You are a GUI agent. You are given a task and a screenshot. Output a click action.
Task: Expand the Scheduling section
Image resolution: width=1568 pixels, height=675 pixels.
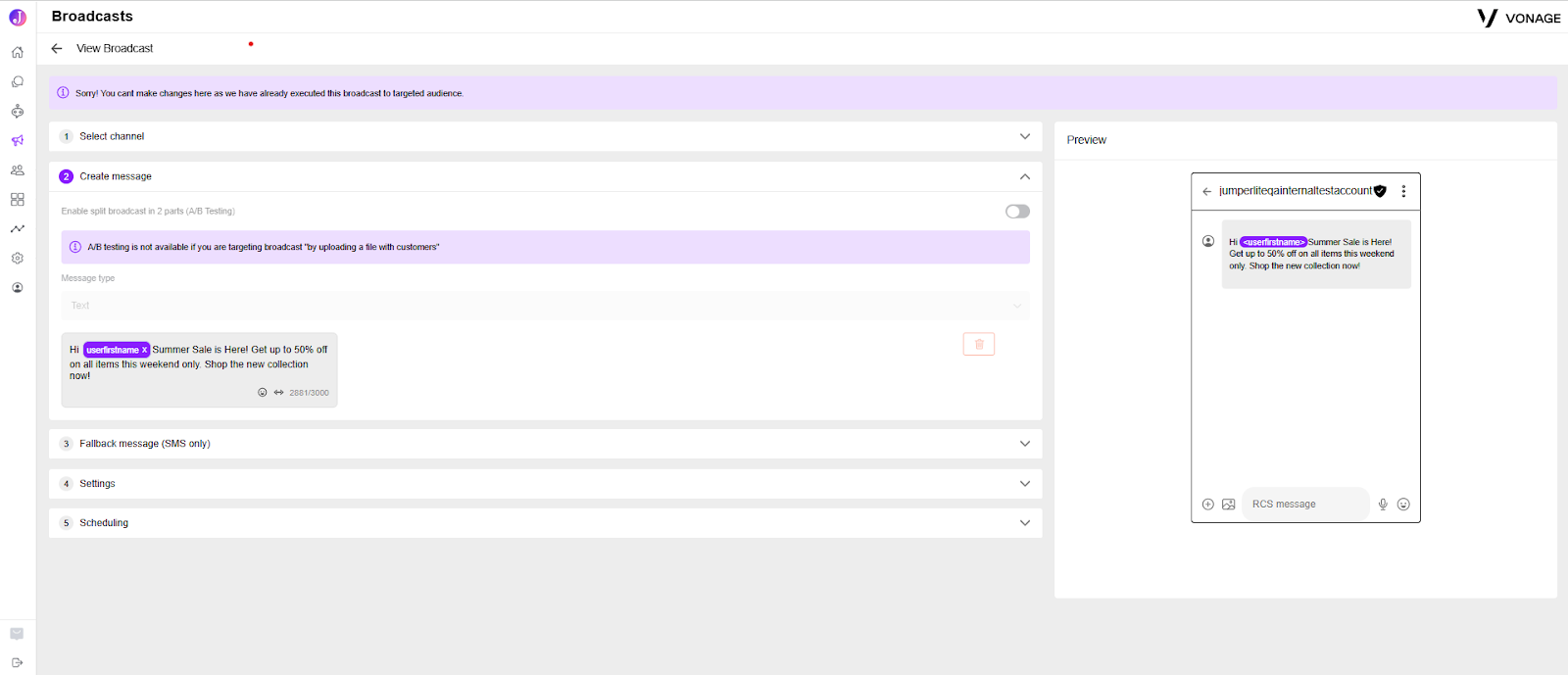click(x=545, y=523)
